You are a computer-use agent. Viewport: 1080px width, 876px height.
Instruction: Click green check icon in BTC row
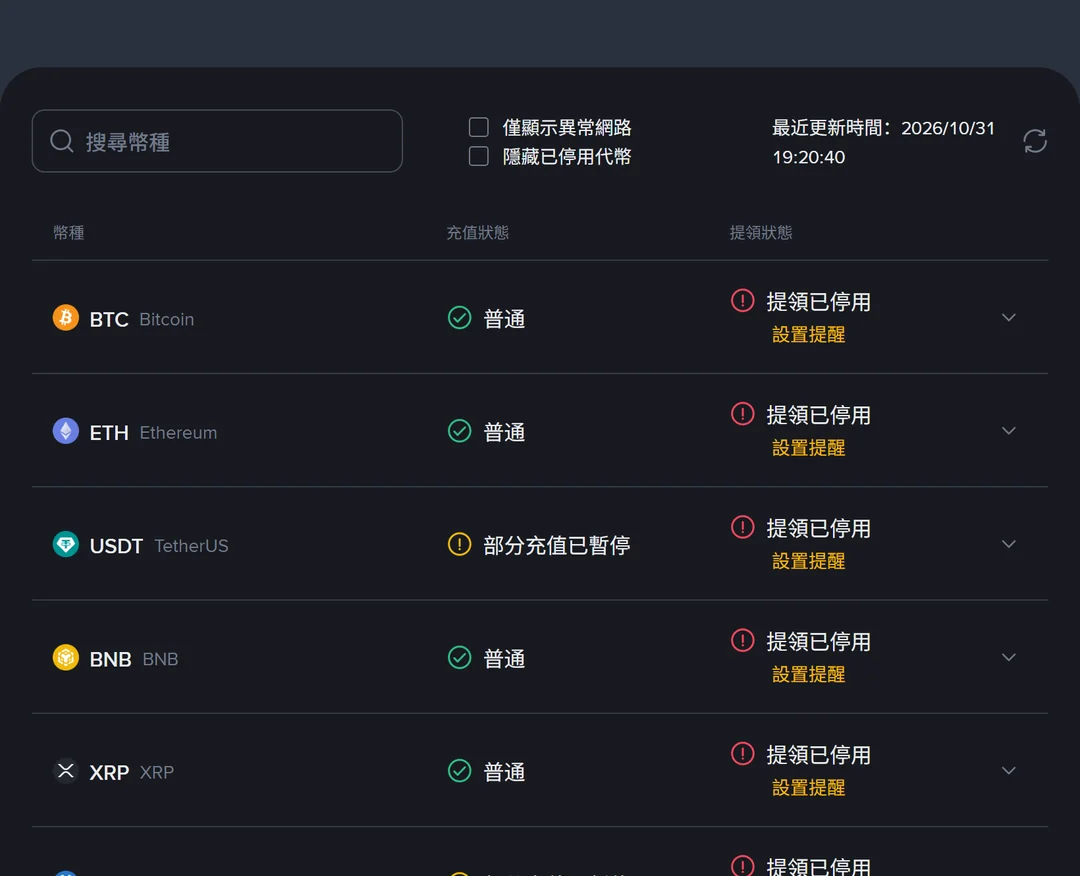tap(459, 317)
